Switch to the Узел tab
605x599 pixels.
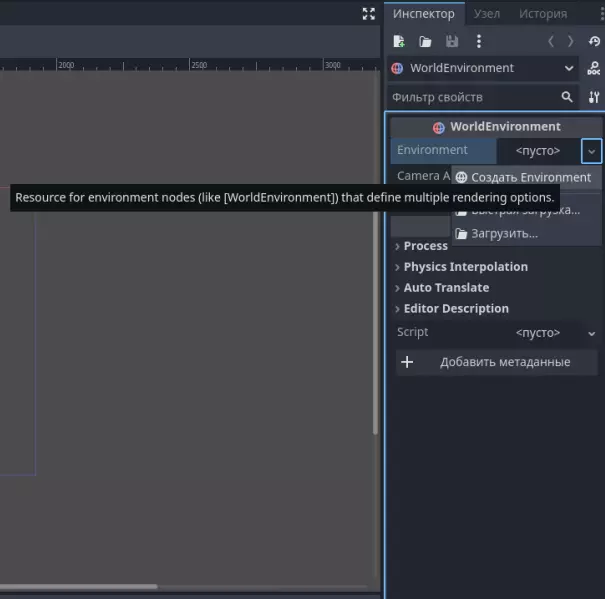tap(487, 14)
